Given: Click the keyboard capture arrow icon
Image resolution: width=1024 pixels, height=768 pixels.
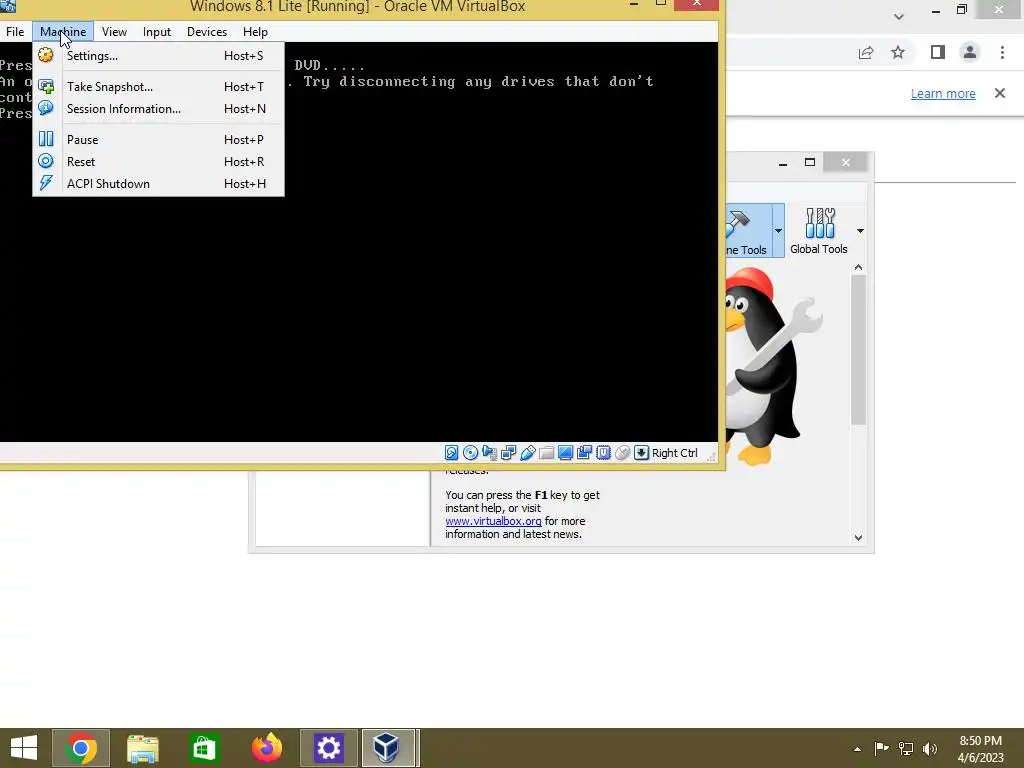Looking at the screenshot, I should click(642, 453).
